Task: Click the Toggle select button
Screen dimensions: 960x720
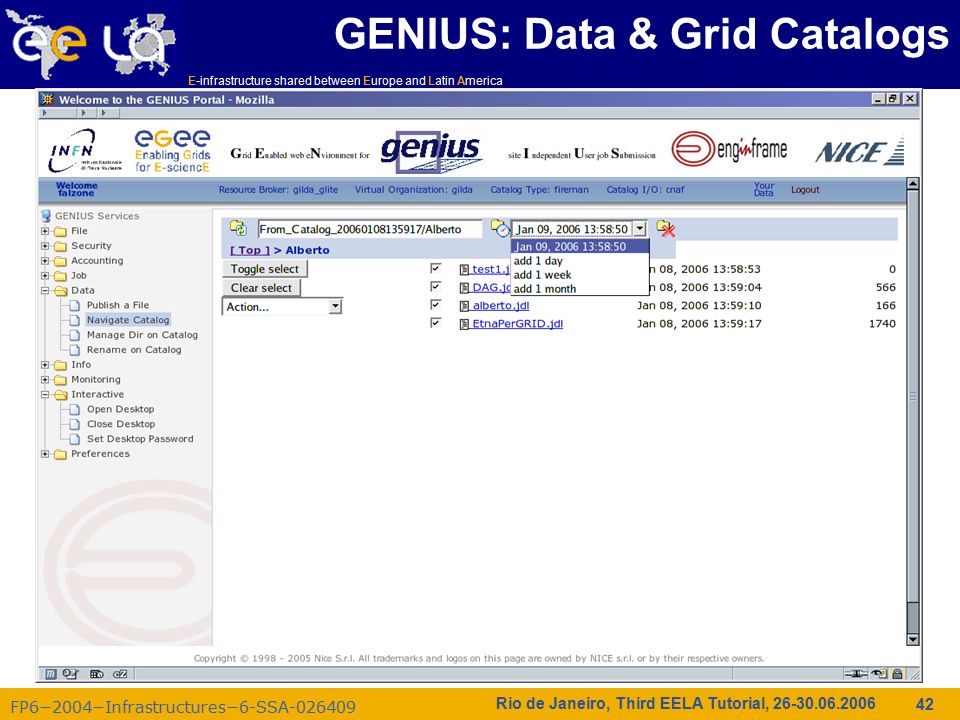Action: pyautogui.click(x=264, y=269)
